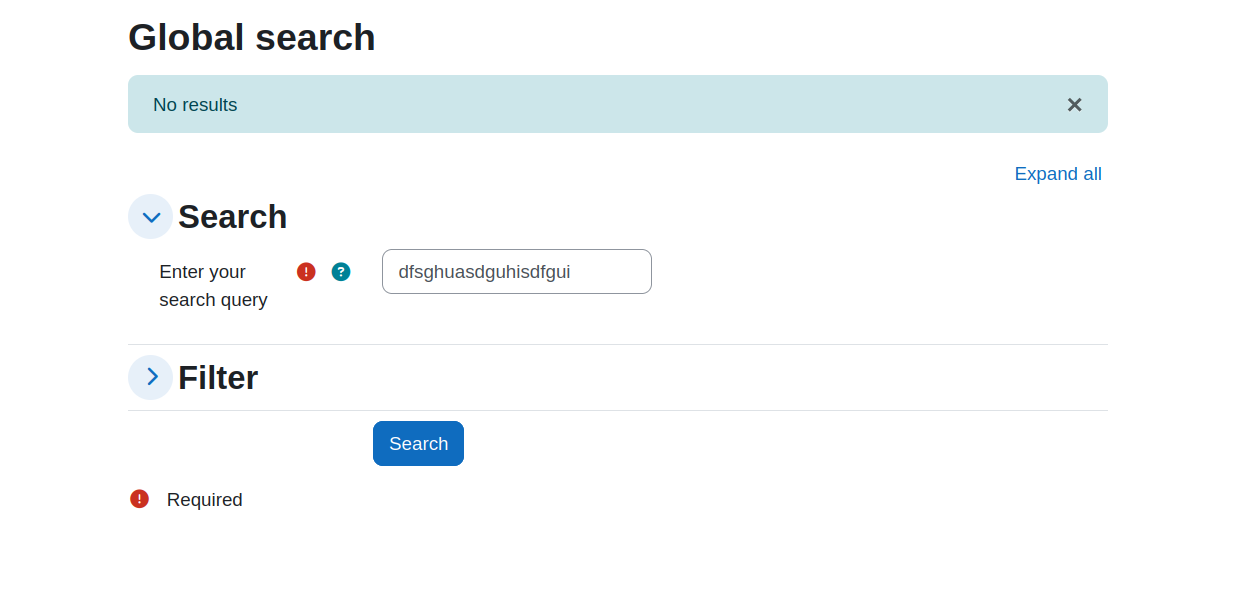Click the Expand all link
Image resolution: width=1236 pixels, height=591 pixels.
[x=1058, y=174]
